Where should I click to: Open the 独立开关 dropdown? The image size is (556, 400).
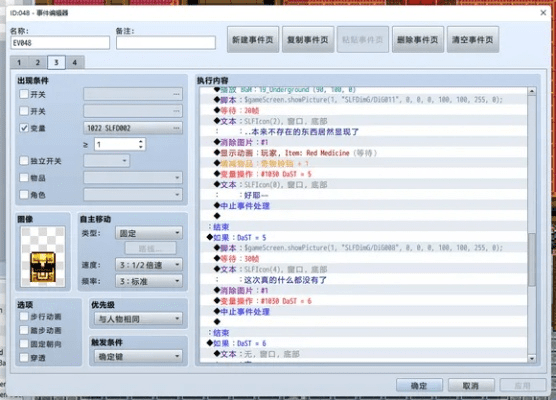[107, 161]
